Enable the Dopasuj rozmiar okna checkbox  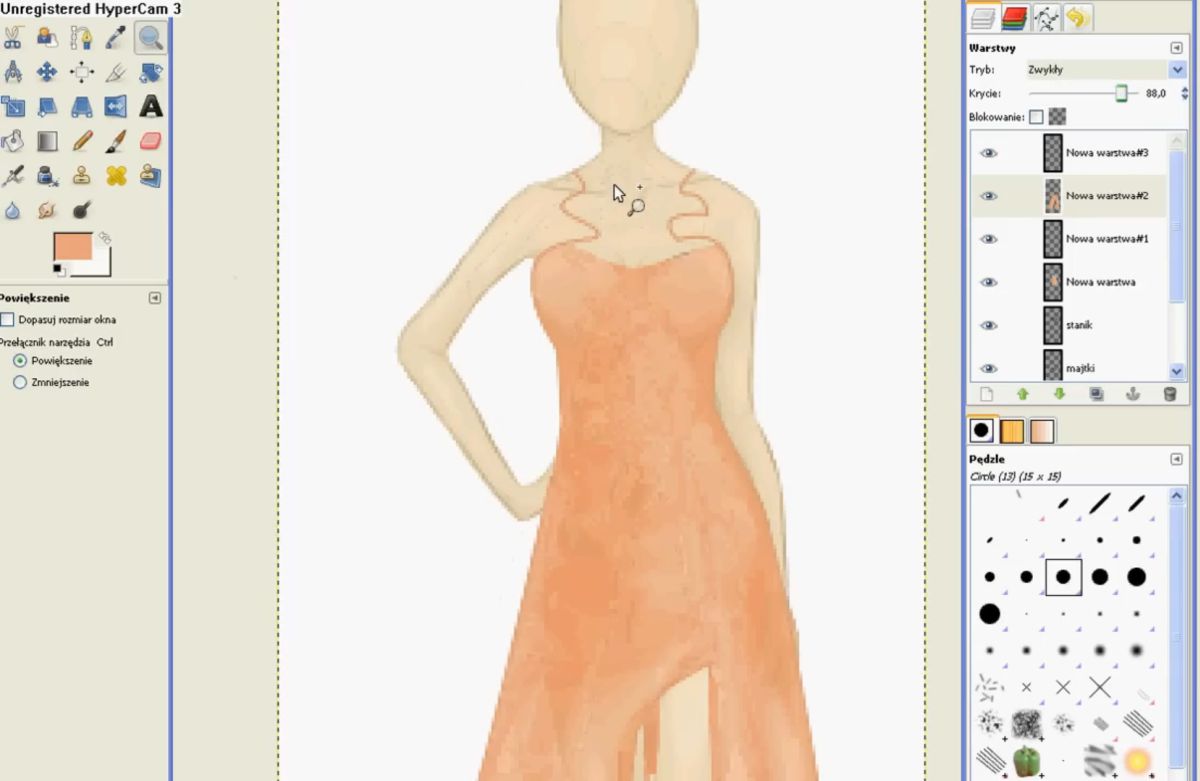coord(8,320)
